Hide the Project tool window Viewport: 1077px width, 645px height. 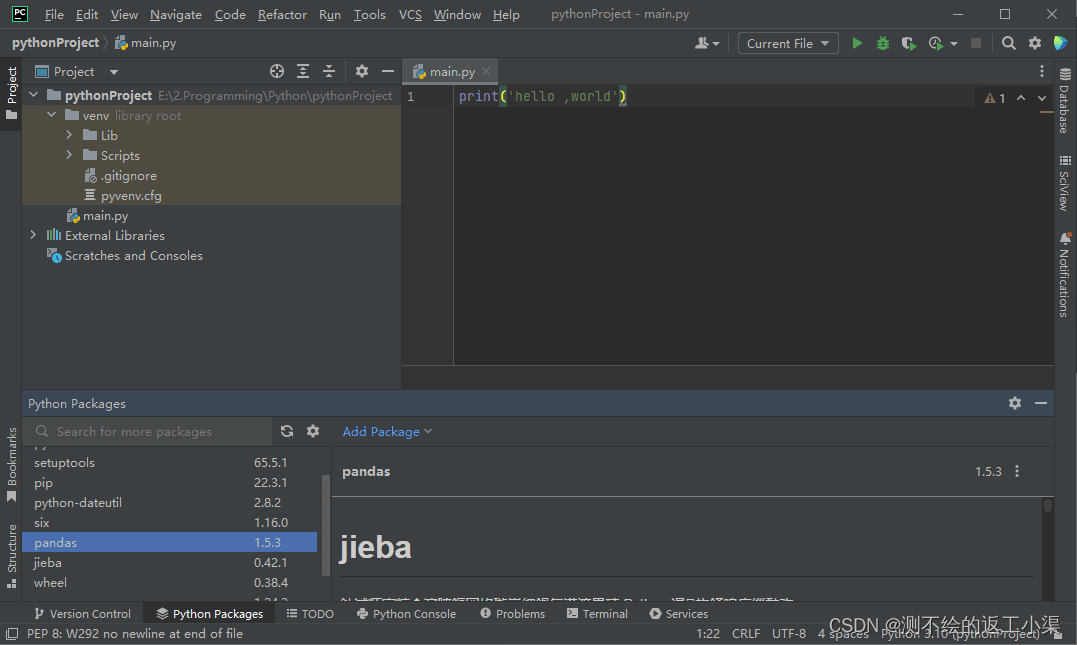387,71
